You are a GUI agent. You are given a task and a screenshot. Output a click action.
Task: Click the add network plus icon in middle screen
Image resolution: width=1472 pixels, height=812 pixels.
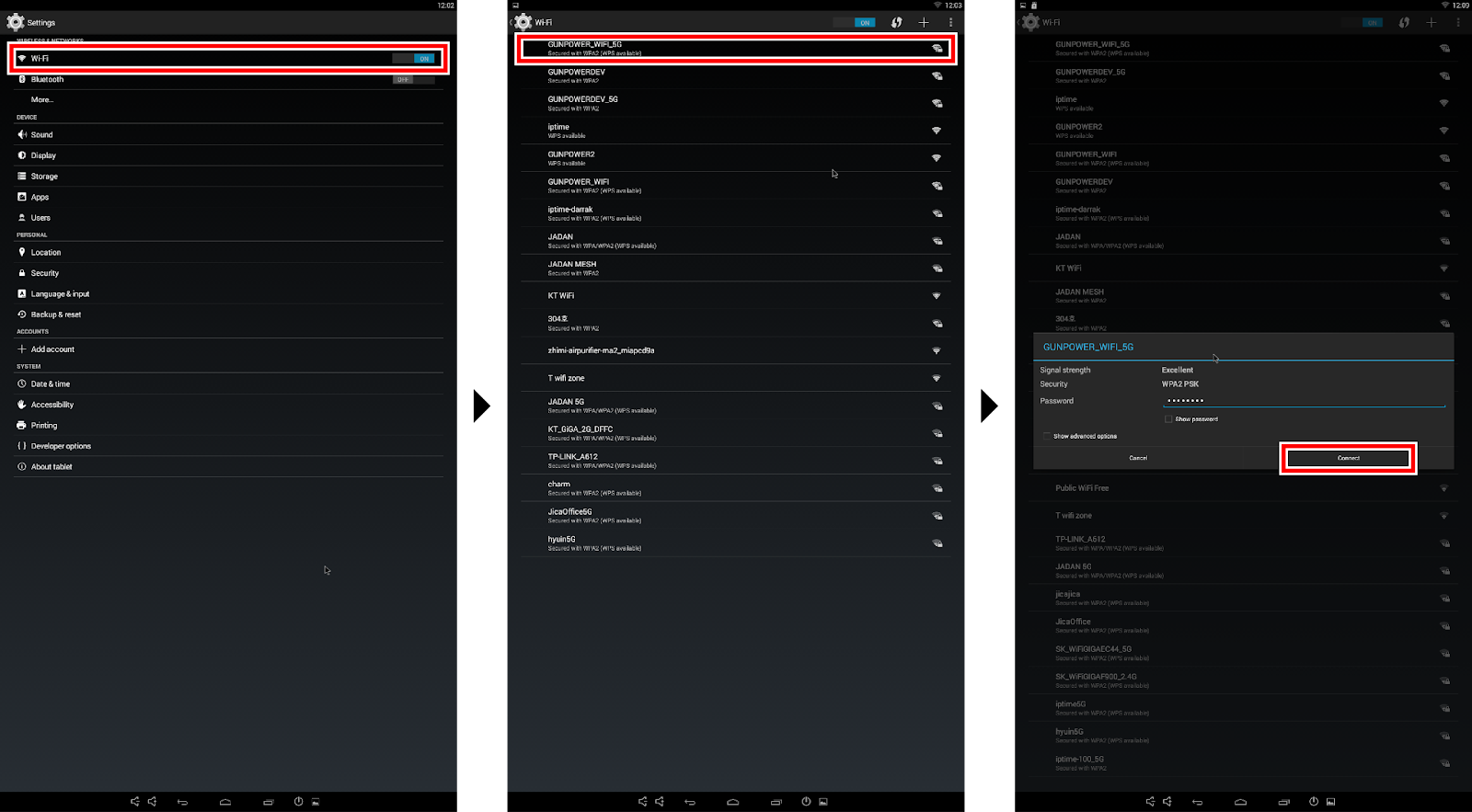point(924,22)
